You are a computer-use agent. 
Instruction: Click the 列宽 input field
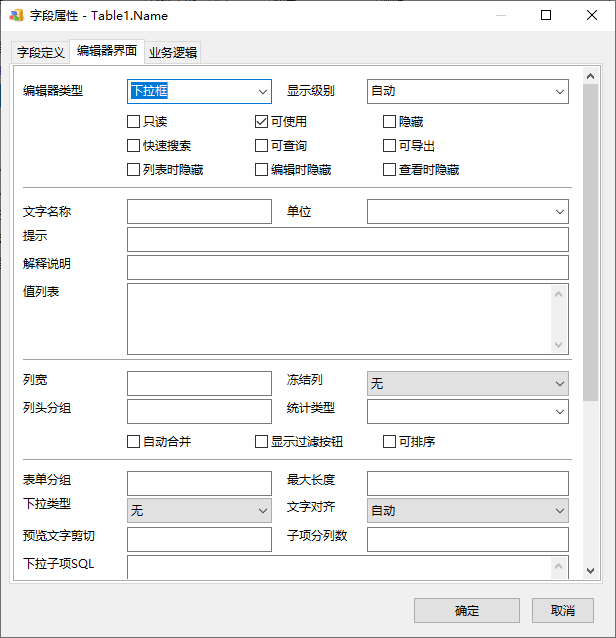pyautogui.click(x=199, y=383)
